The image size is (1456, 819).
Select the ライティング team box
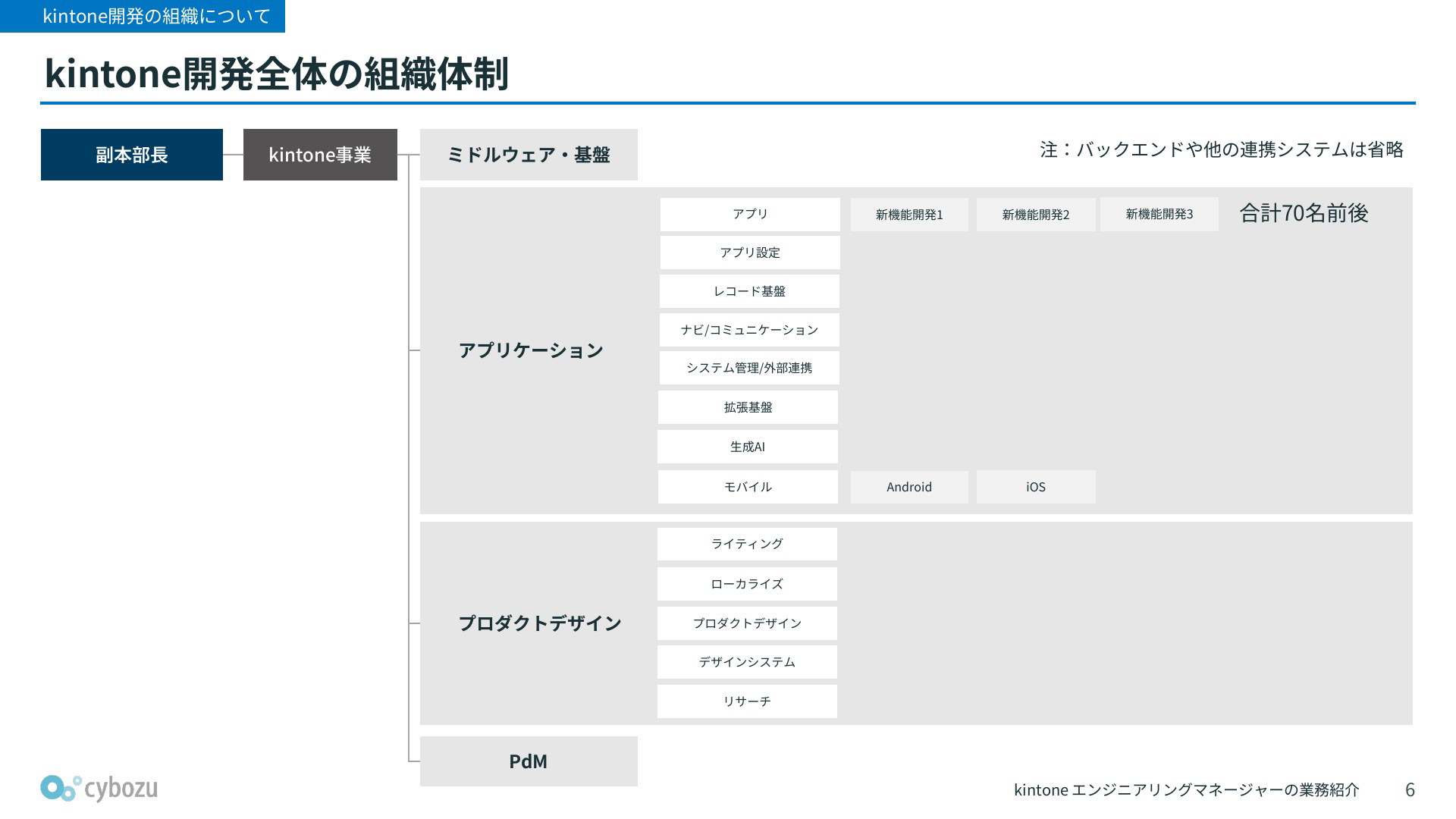point(747,544)
